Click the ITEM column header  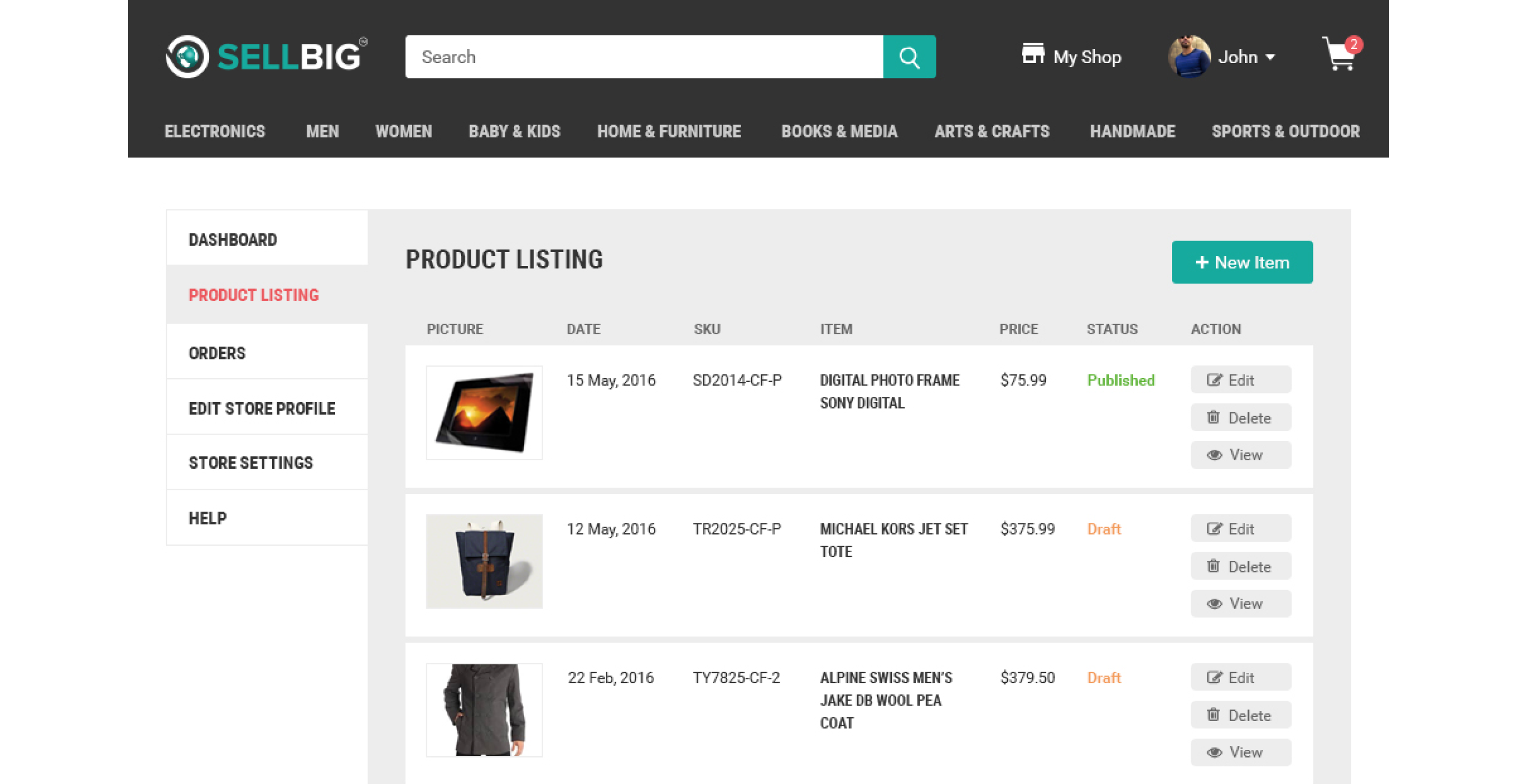(x=835, y=329)
